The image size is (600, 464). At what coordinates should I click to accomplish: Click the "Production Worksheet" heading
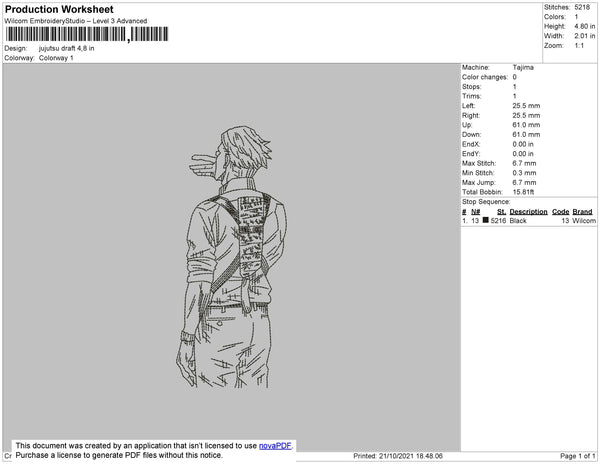pyautogui.click(x=59, y=9)
